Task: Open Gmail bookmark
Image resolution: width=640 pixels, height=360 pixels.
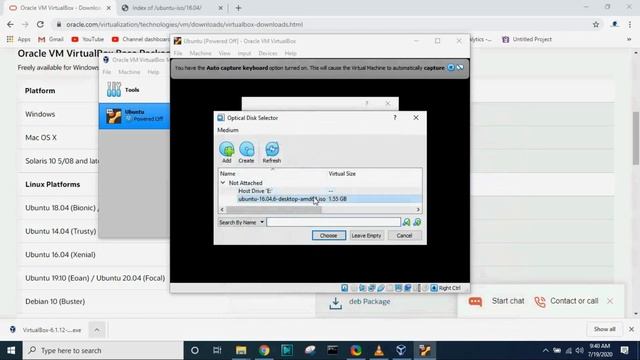Action: (x=51, y=39)
